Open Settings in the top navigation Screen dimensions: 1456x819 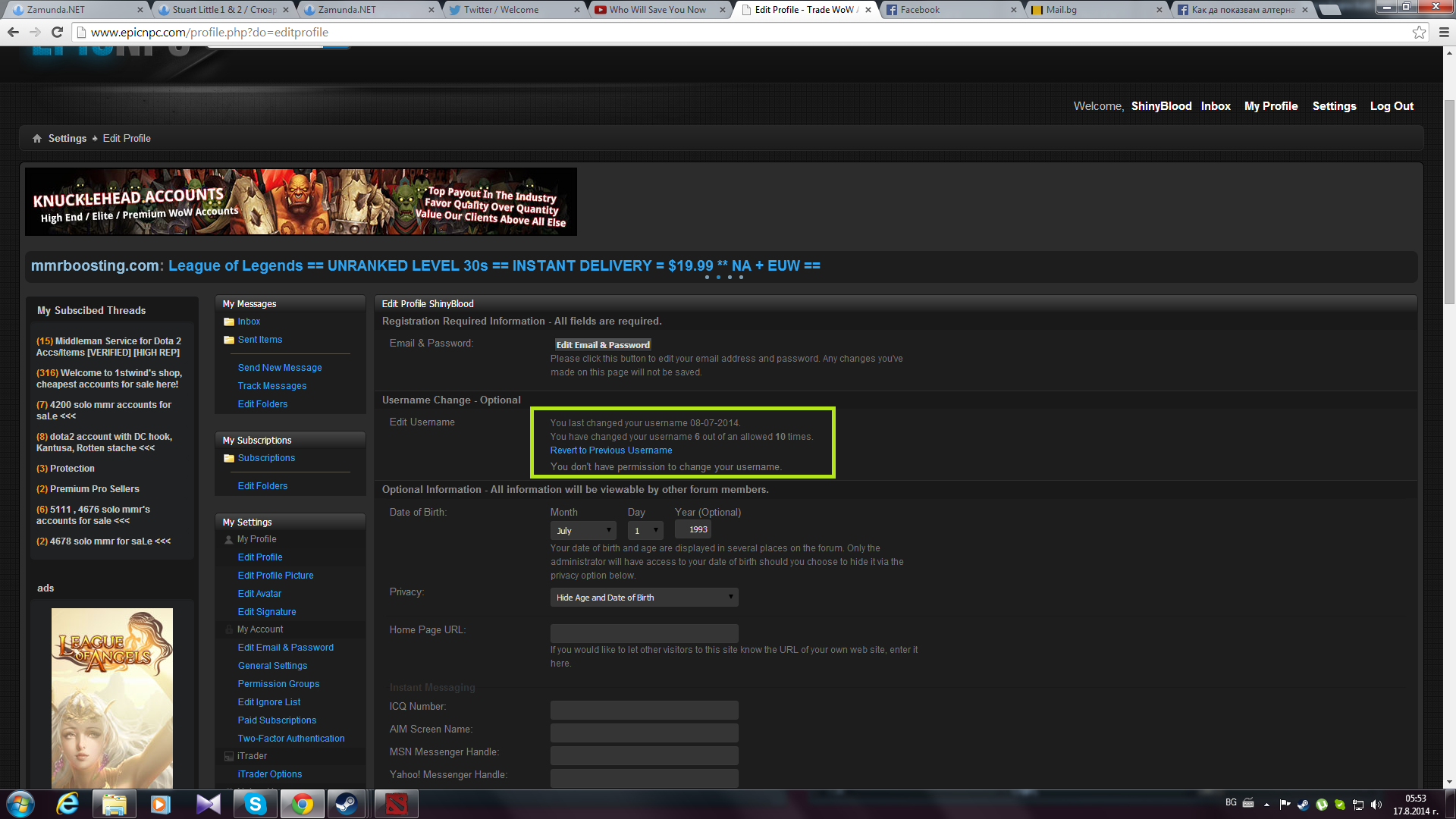tap(1334, 106)
